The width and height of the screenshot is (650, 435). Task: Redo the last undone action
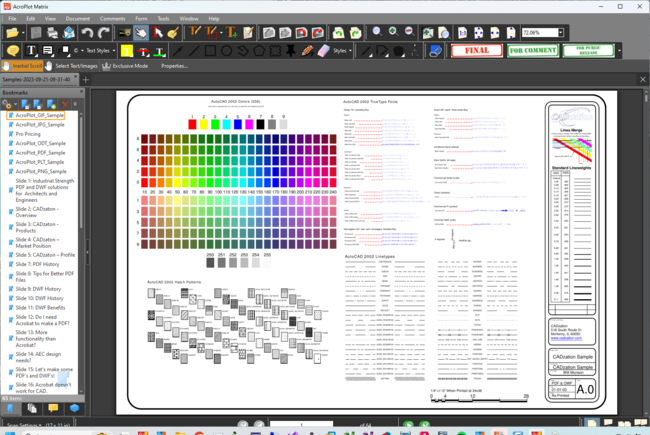(104, 33)
